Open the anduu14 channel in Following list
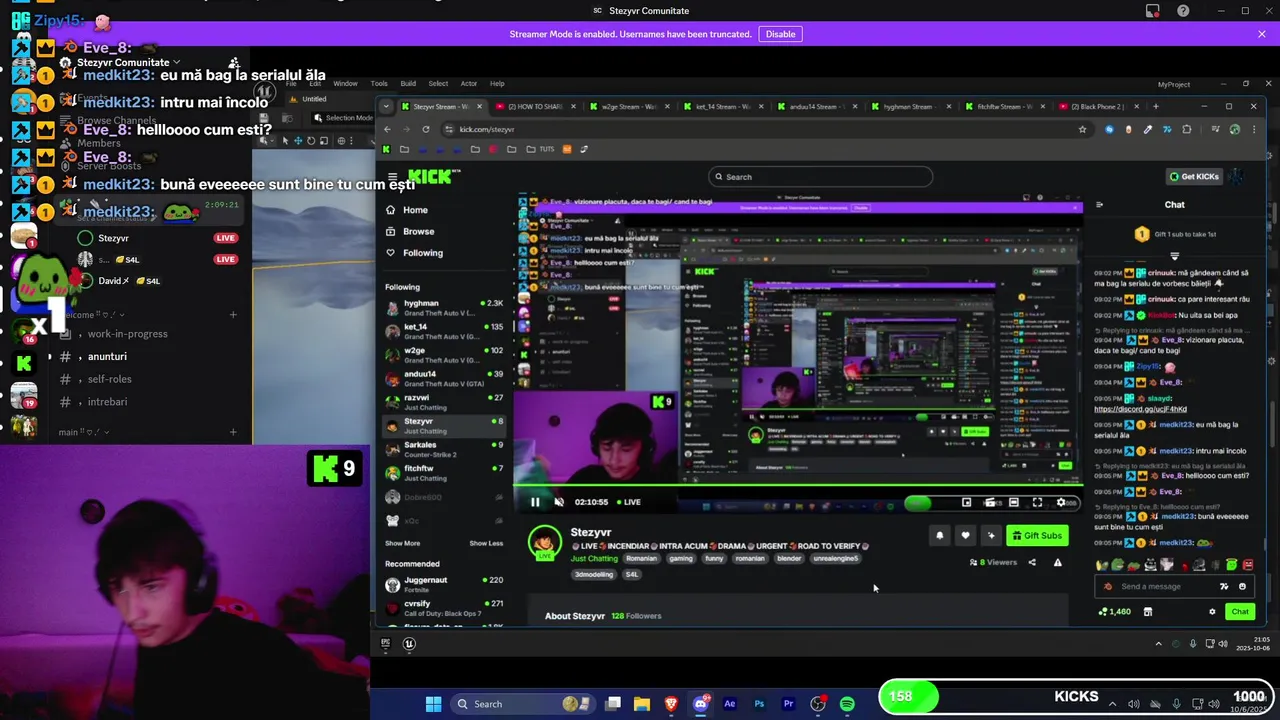1280x720 pixels. 445,378
